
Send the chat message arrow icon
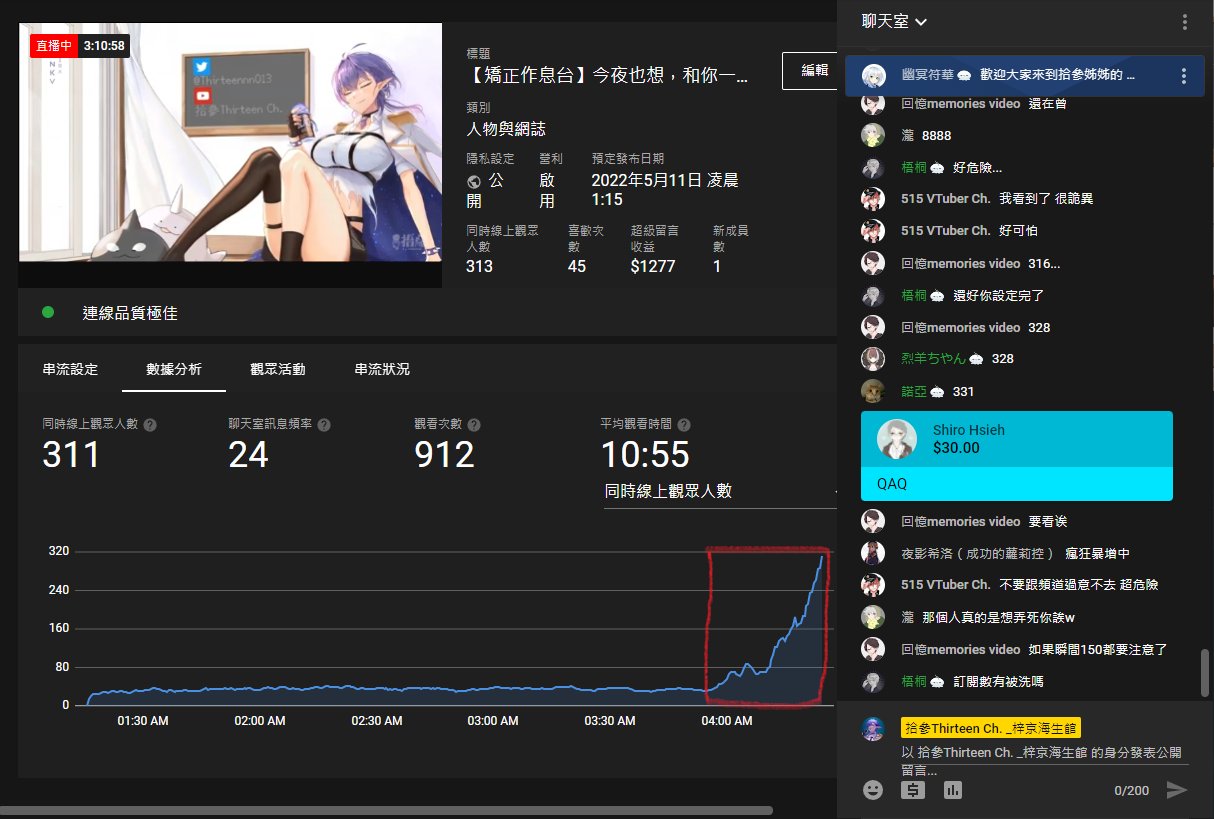1177,790
